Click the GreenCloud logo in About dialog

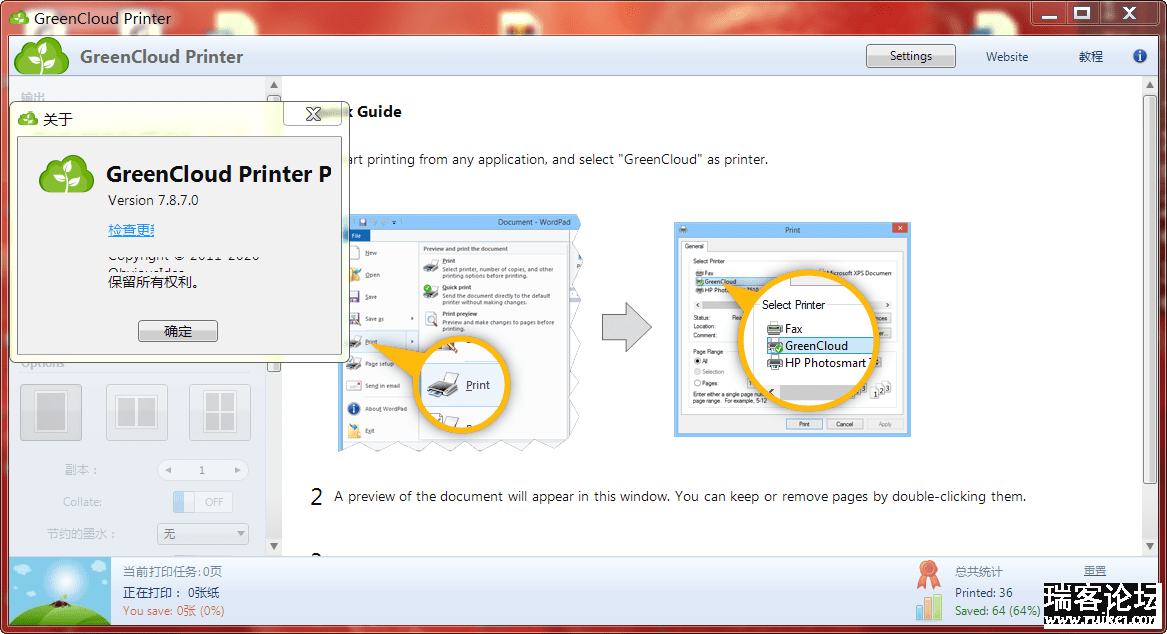pyautogui.click(x=66, y=173)
